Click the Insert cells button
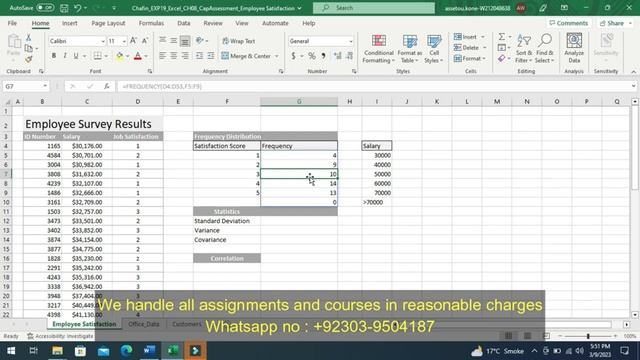 pos(466,37)
